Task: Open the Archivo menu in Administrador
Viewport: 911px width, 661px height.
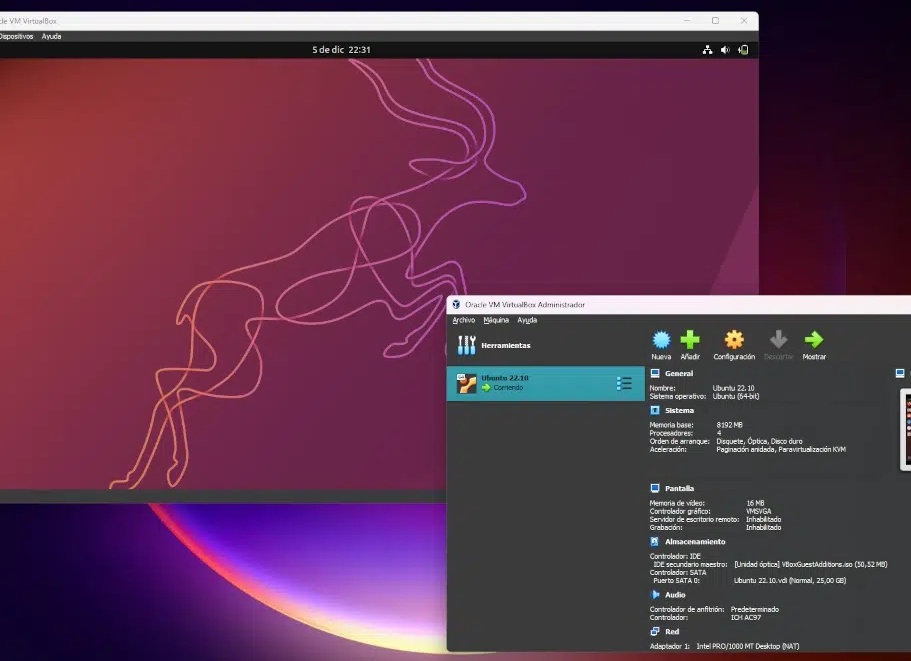Action: (x=464, y=320)
